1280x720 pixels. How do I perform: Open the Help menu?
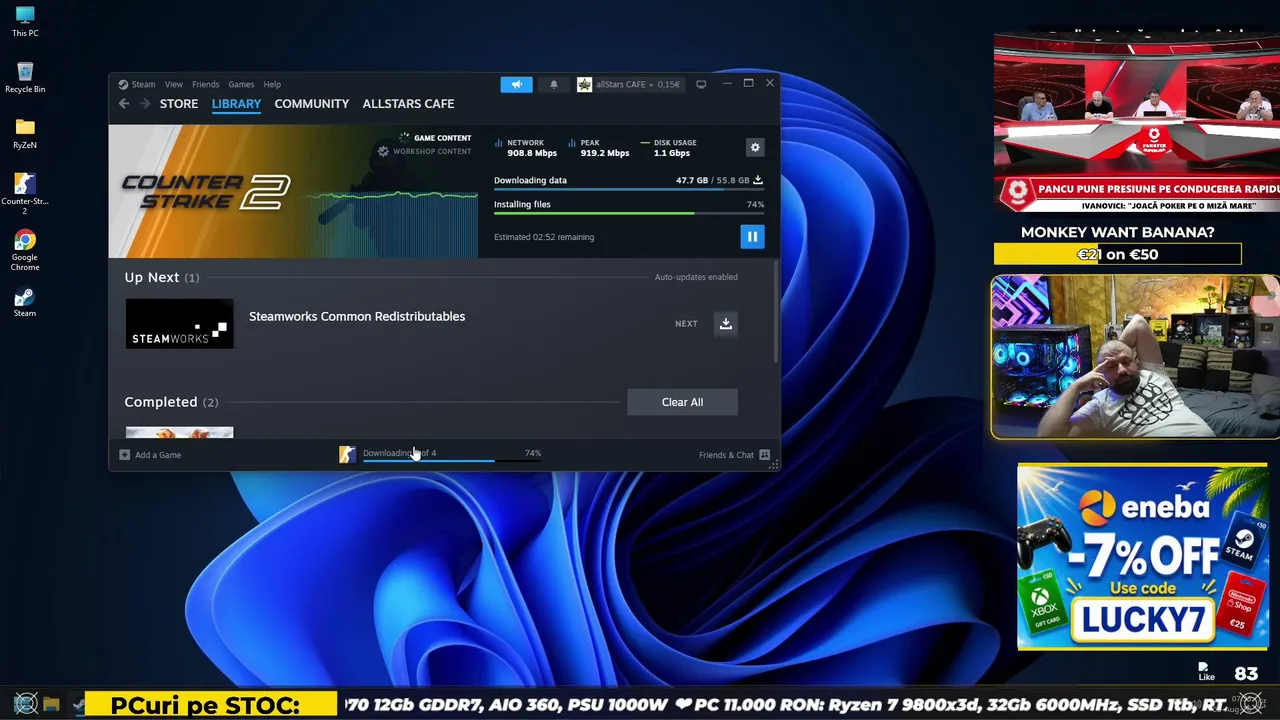click(x=272, y=85)
